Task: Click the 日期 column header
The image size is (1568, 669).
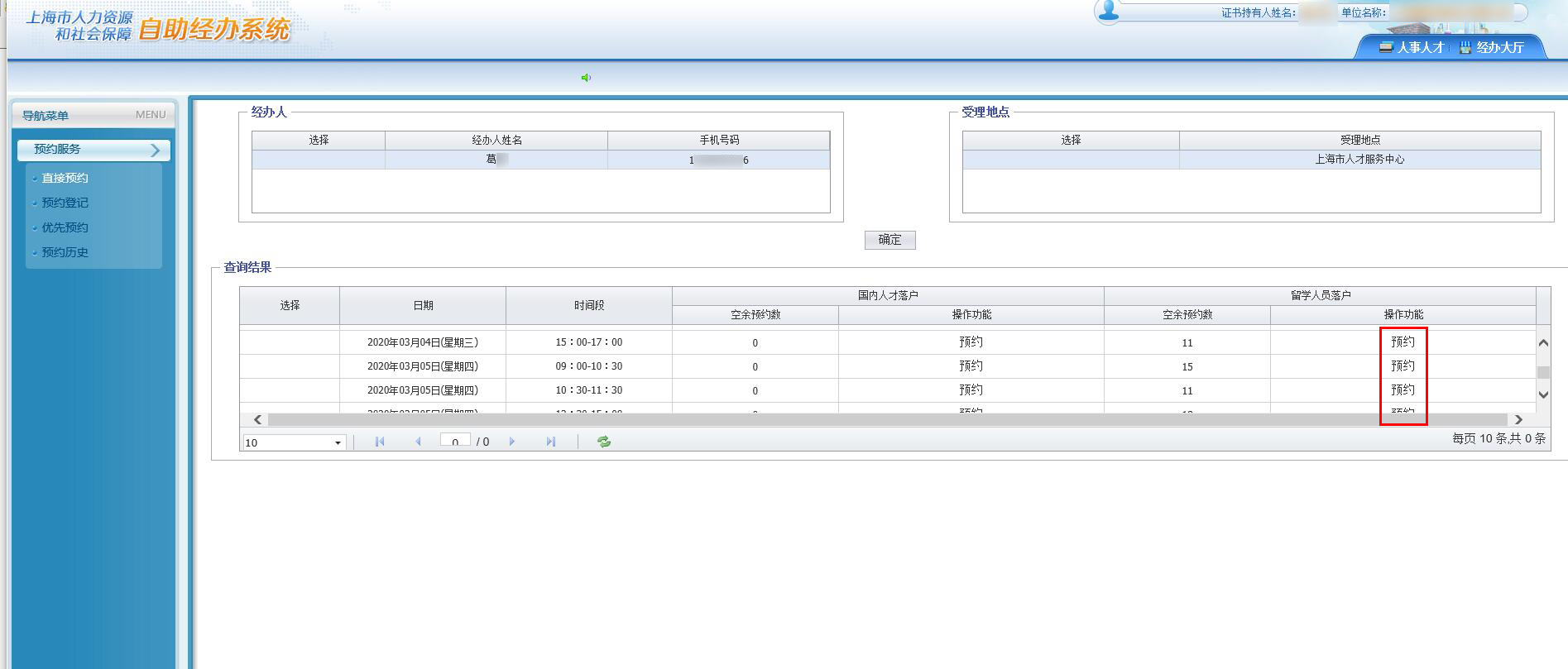Action: click(x=423, y=305)
